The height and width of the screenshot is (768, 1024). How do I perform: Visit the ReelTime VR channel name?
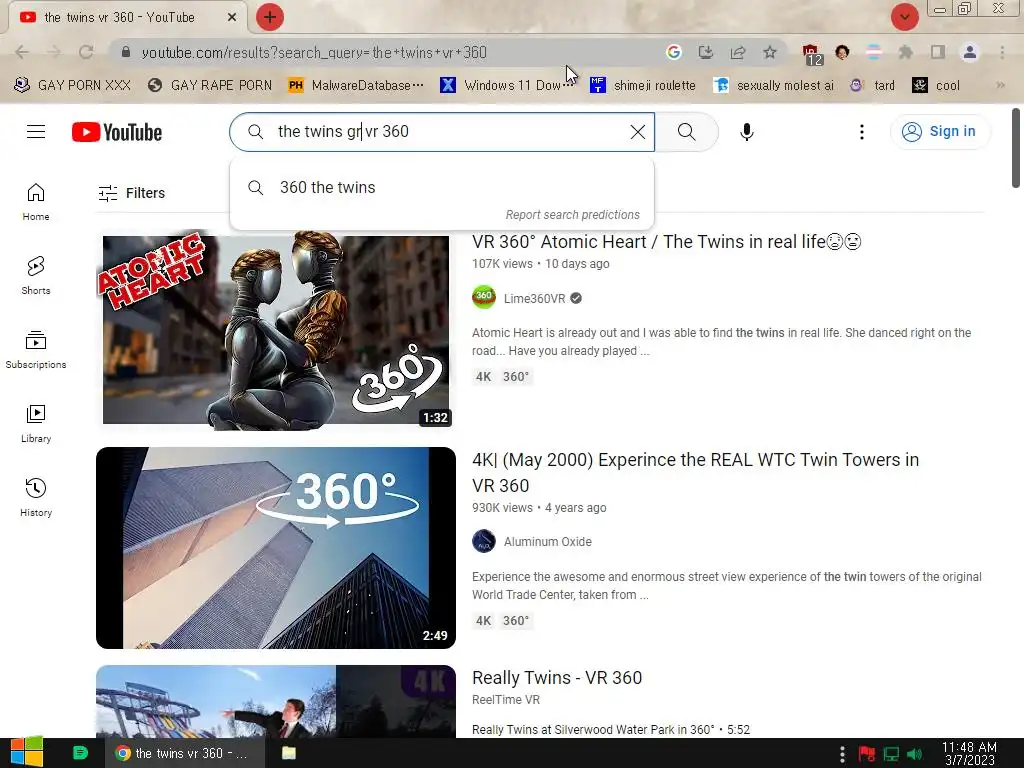506,700
